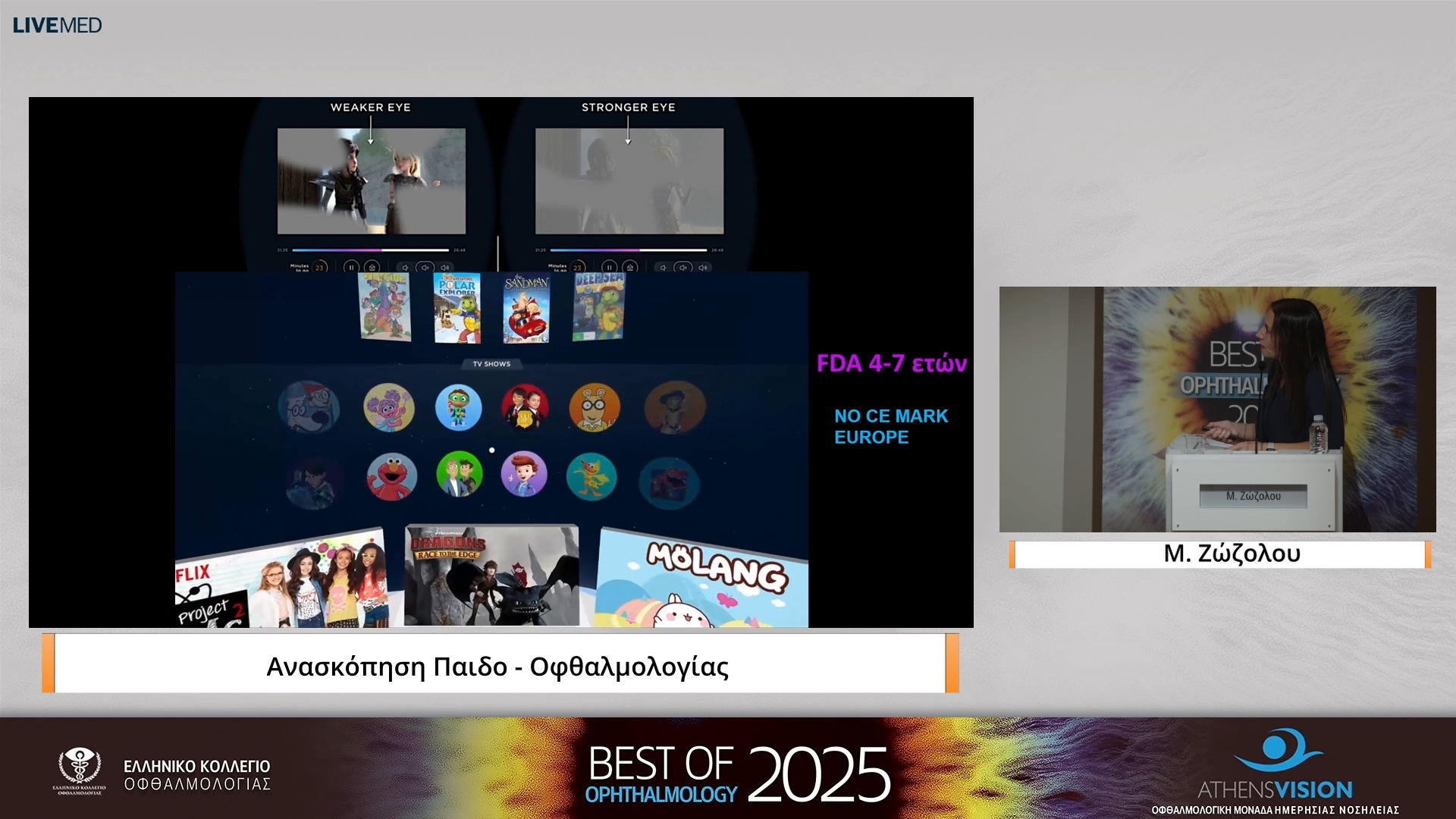The image size is (1456, 819).
Task: Select lowest volume icon in weaker eye player
Action: pos(405,267)
